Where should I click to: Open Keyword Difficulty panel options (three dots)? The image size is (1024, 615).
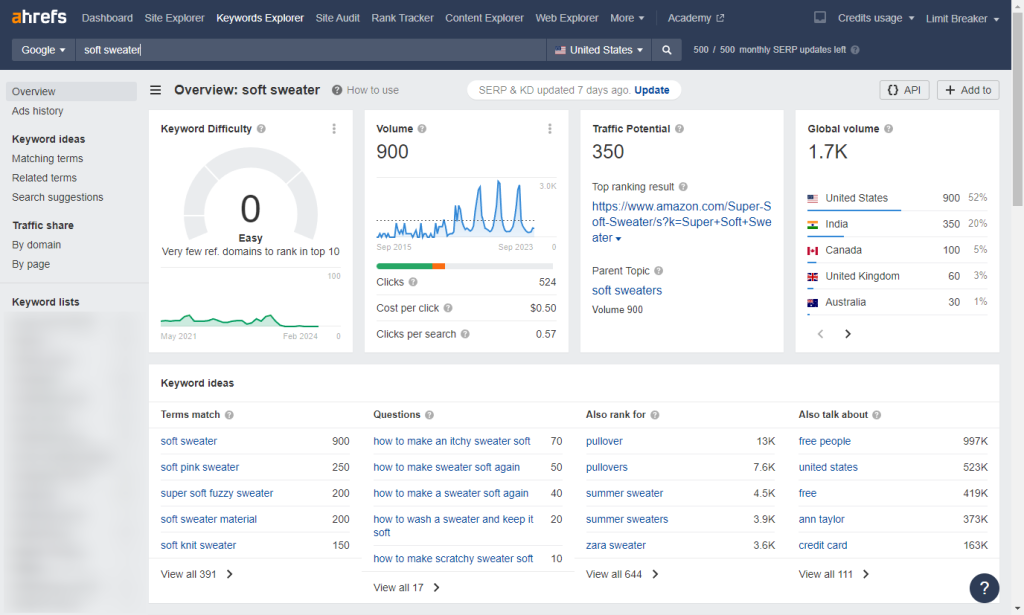pos(336,128)
